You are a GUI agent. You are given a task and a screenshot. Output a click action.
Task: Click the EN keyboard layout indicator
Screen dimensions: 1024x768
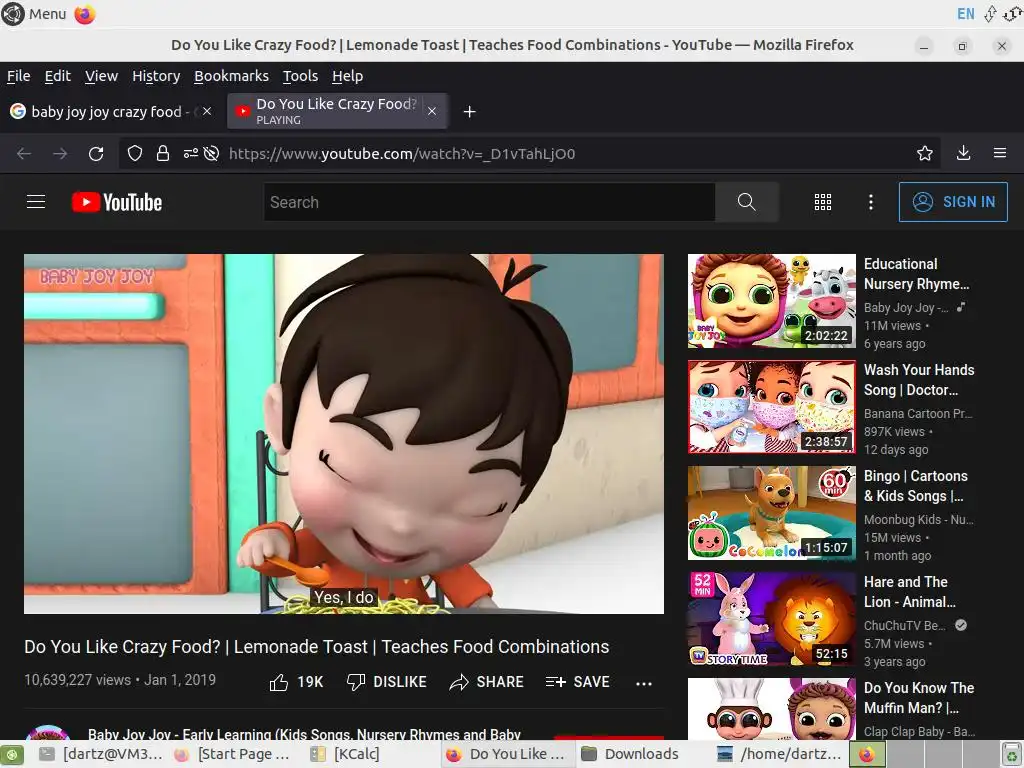(965, 14)
